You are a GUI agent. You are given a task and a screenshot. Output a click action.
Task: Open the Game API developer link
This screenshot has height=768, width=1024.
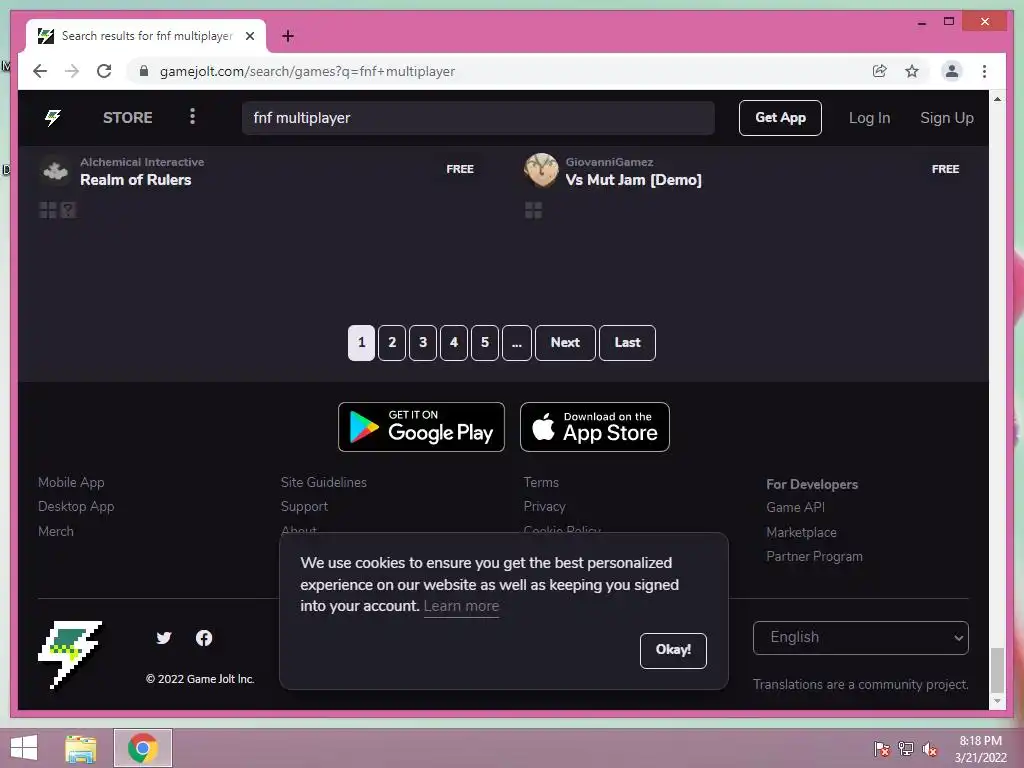click(x=795, y=507)
